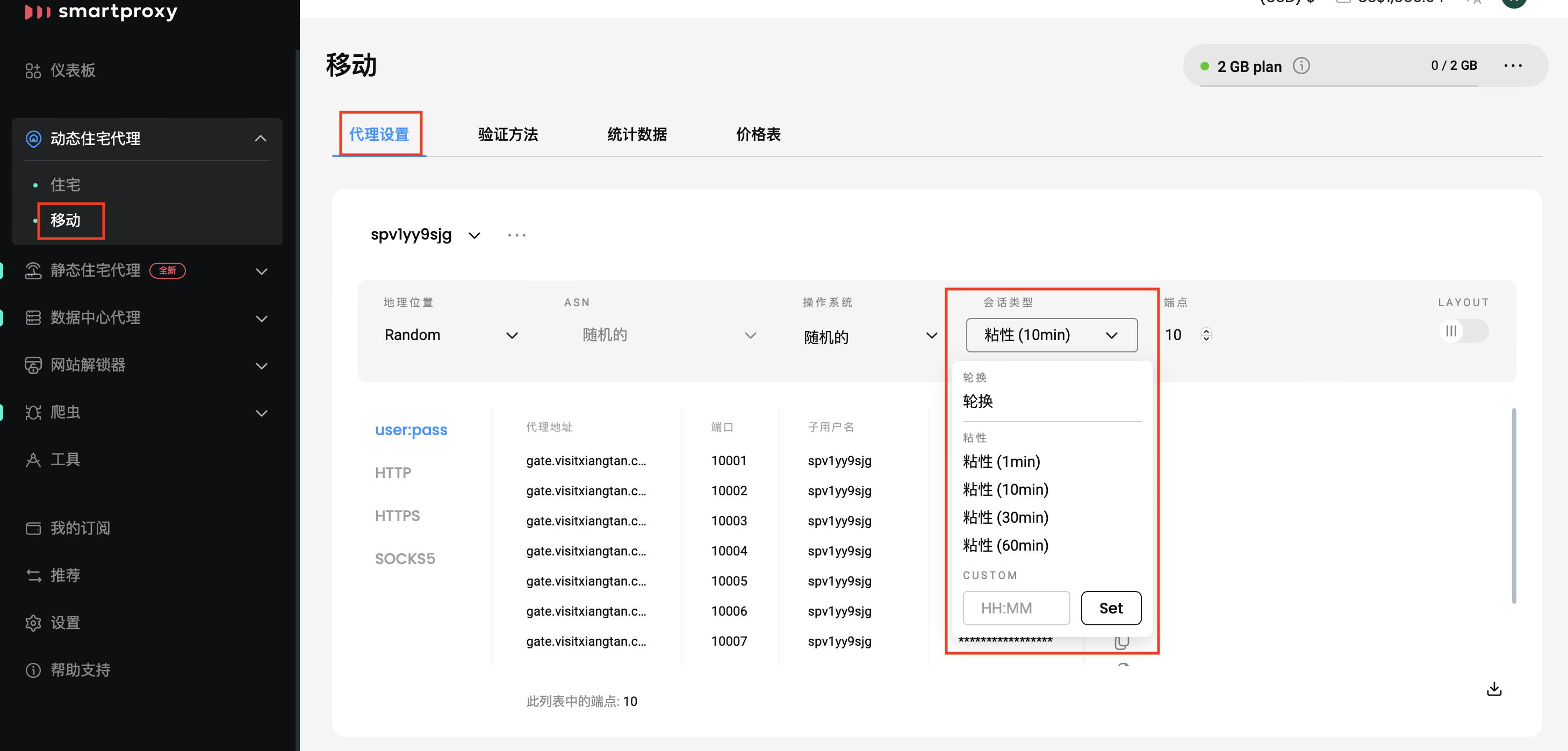1568x751 pixels.
Task: Open the 住宅 sidebar item
Action: [65, 184]
